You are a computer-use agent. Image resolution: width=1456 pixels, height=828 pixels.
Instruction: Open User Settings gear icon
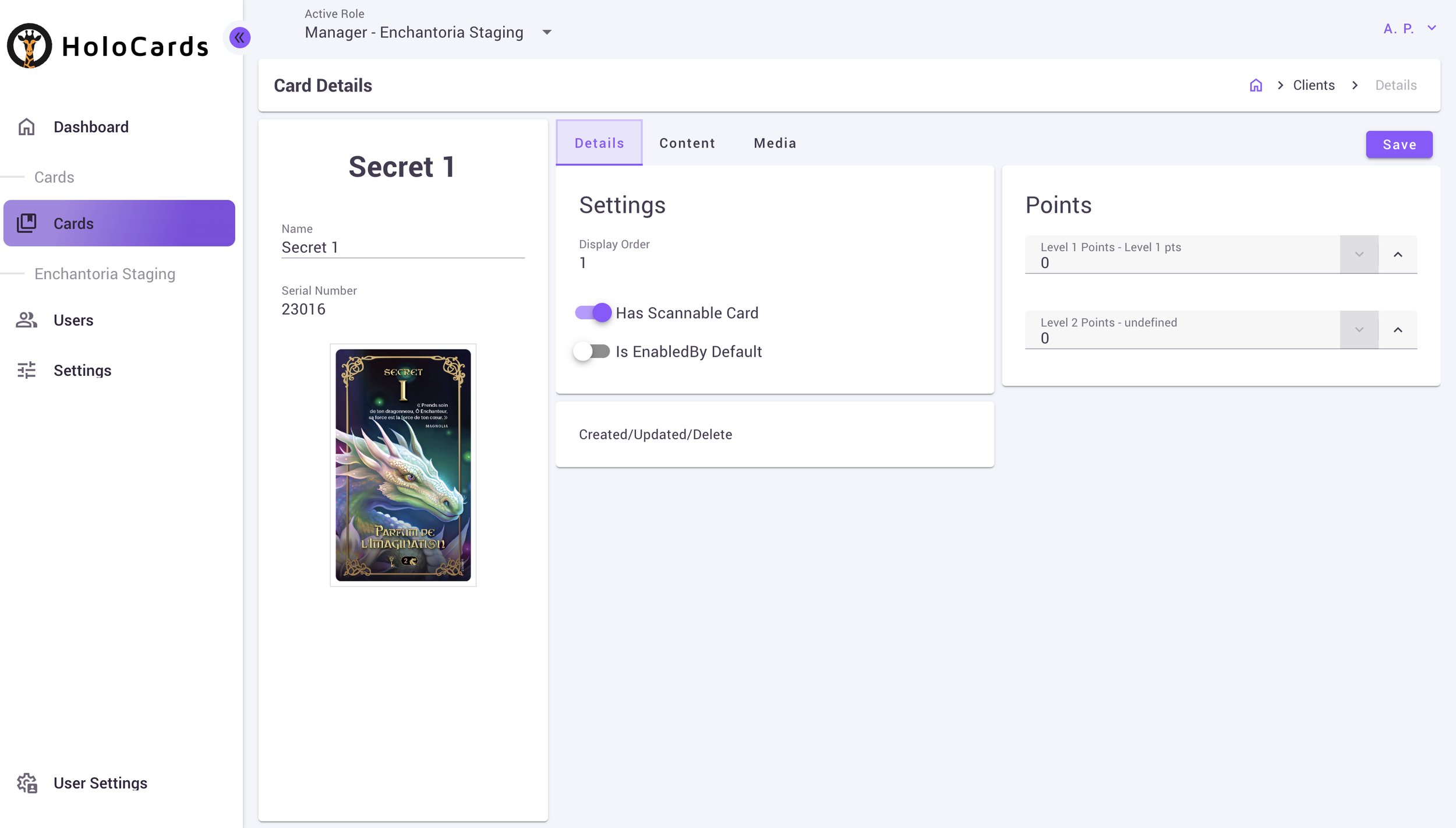click(x=27, y=783)
